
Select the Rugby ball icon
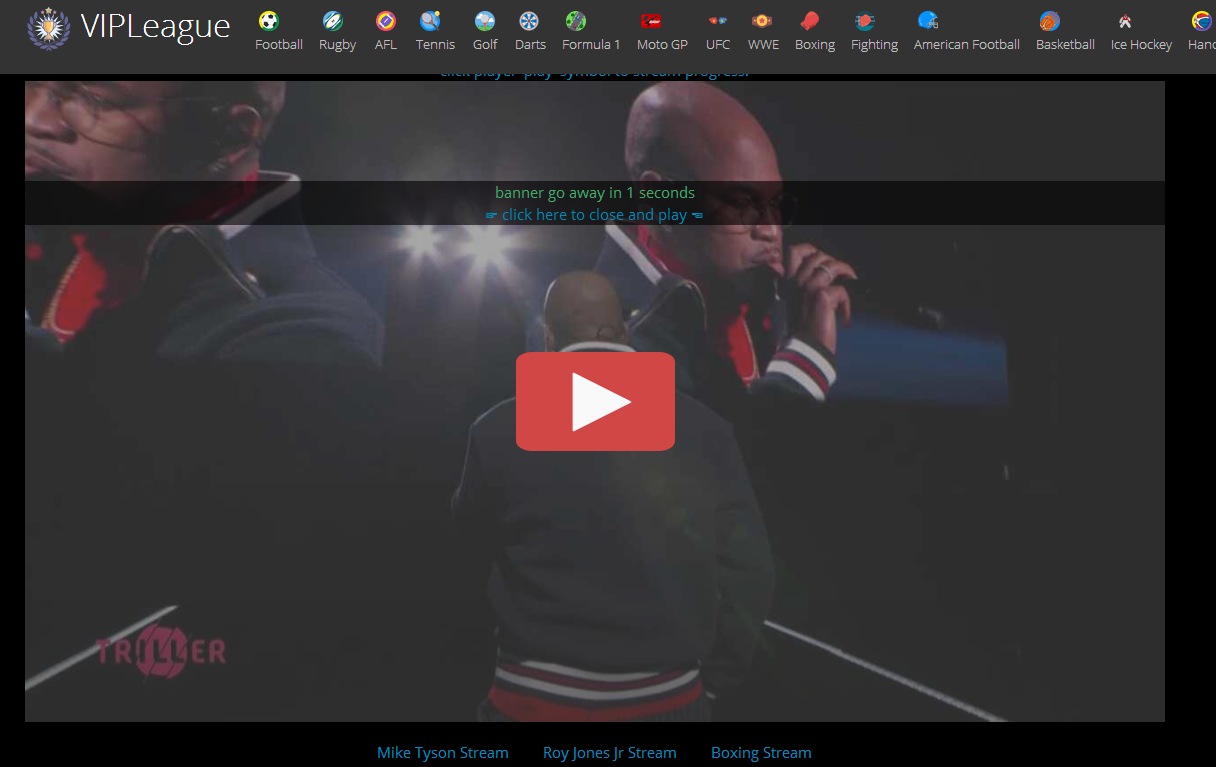[x=333, y=21]
